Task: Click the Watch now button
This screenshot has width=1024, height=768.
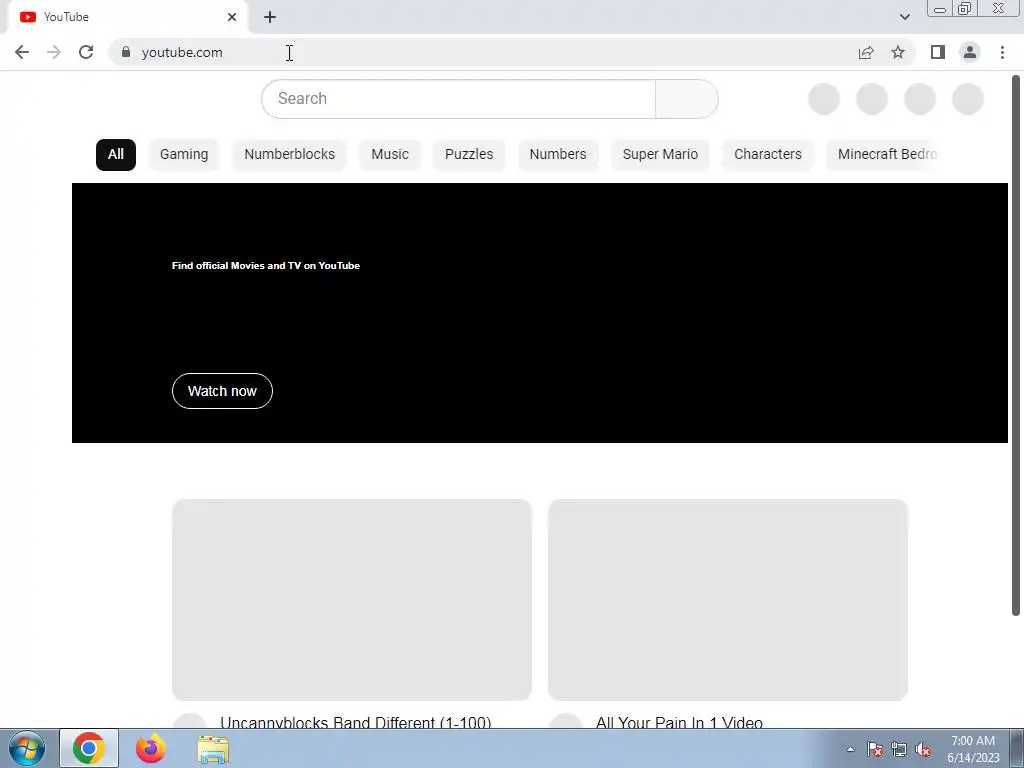Action: pyautogui.click(x=222, y=391)
